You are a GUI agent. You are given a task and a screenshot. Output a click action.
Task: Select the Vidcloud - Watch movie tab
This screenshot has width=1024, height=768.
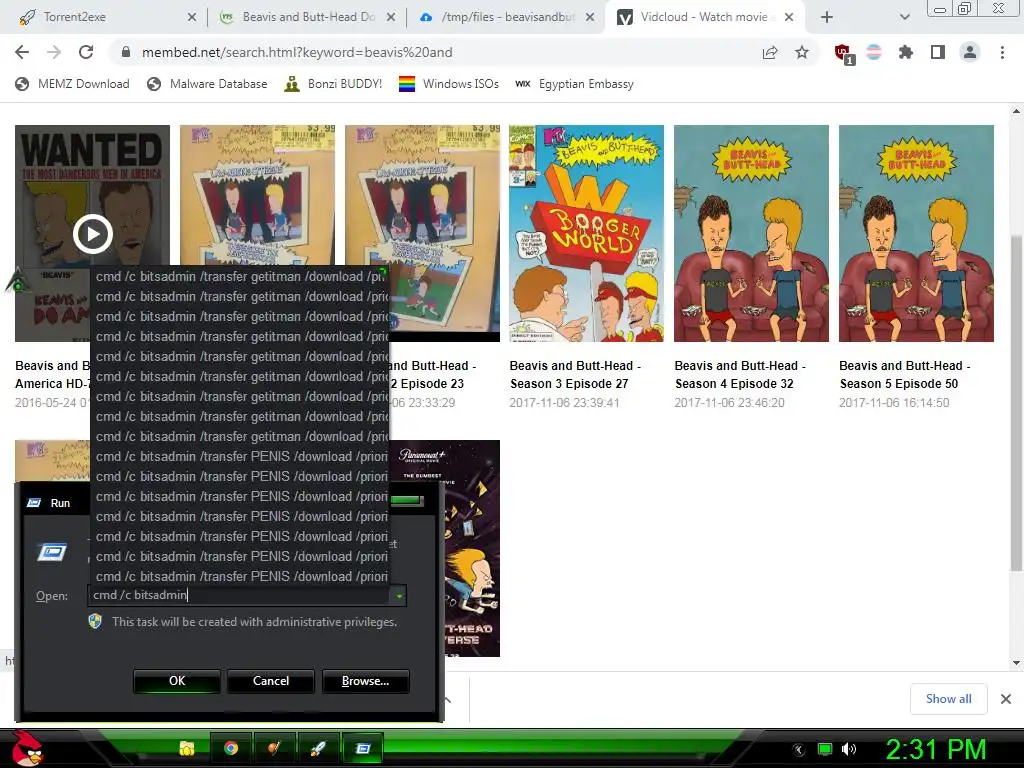[707, 17]
